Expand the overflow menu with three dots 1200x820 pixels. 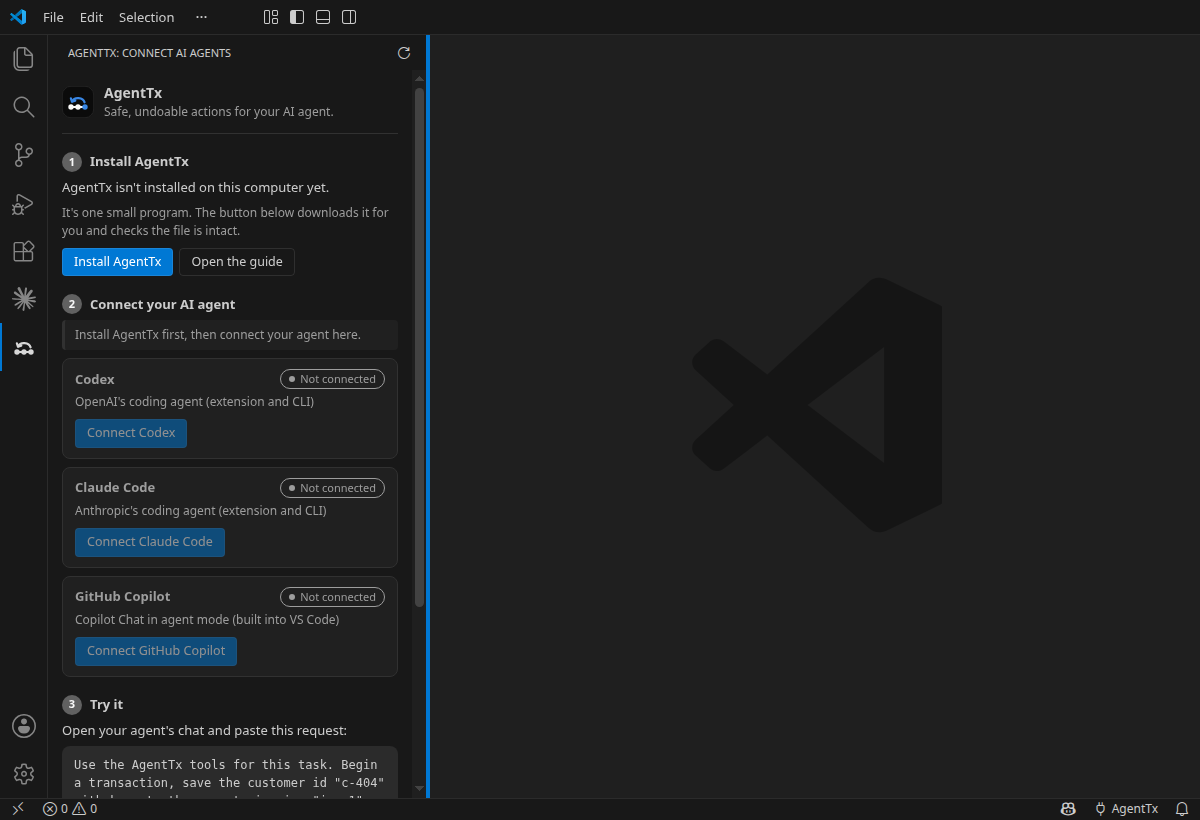(202, 17)
